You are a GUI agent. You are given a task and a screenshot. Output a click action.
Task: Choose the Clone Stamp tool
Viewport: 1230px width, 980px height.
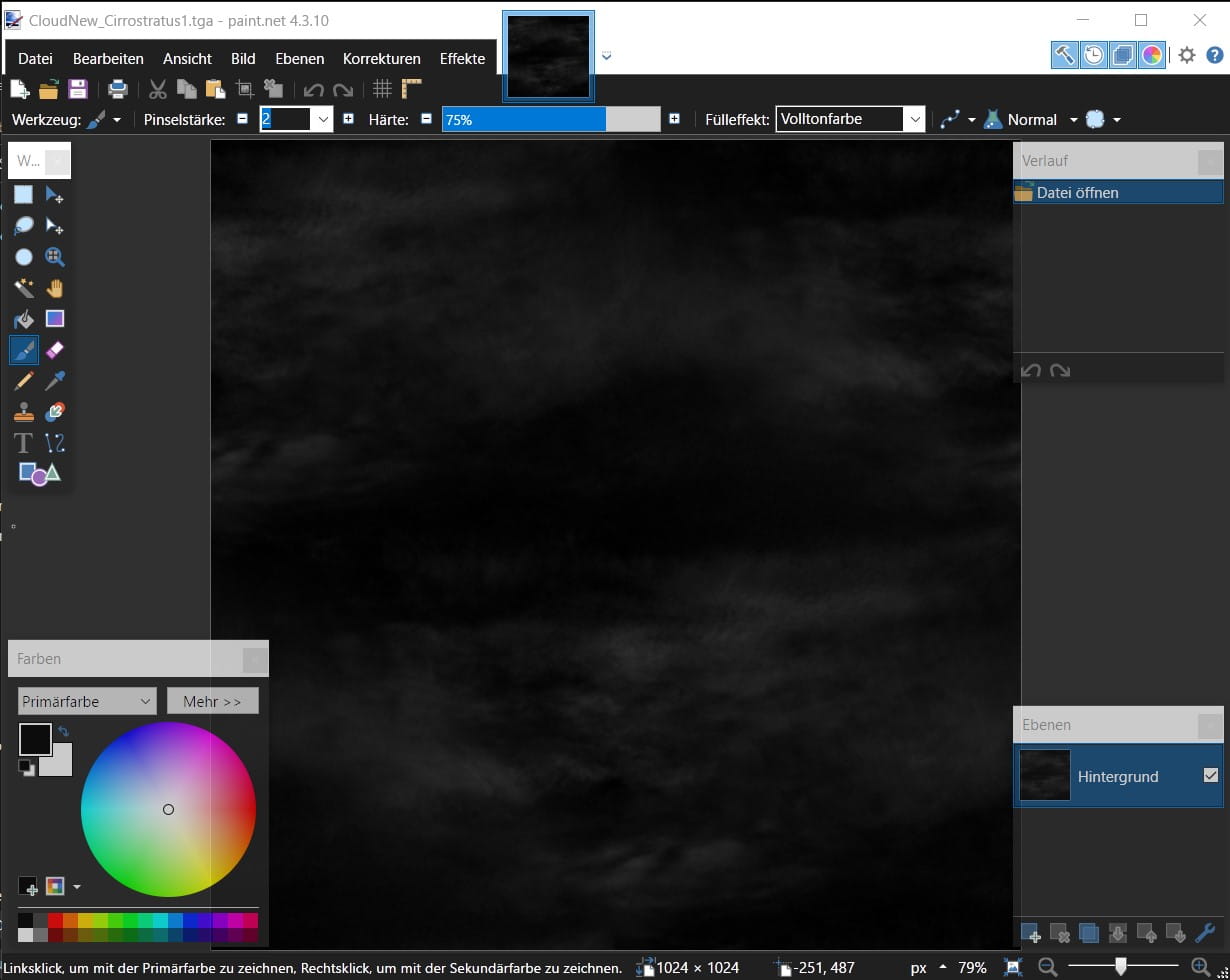click(24, 411)
